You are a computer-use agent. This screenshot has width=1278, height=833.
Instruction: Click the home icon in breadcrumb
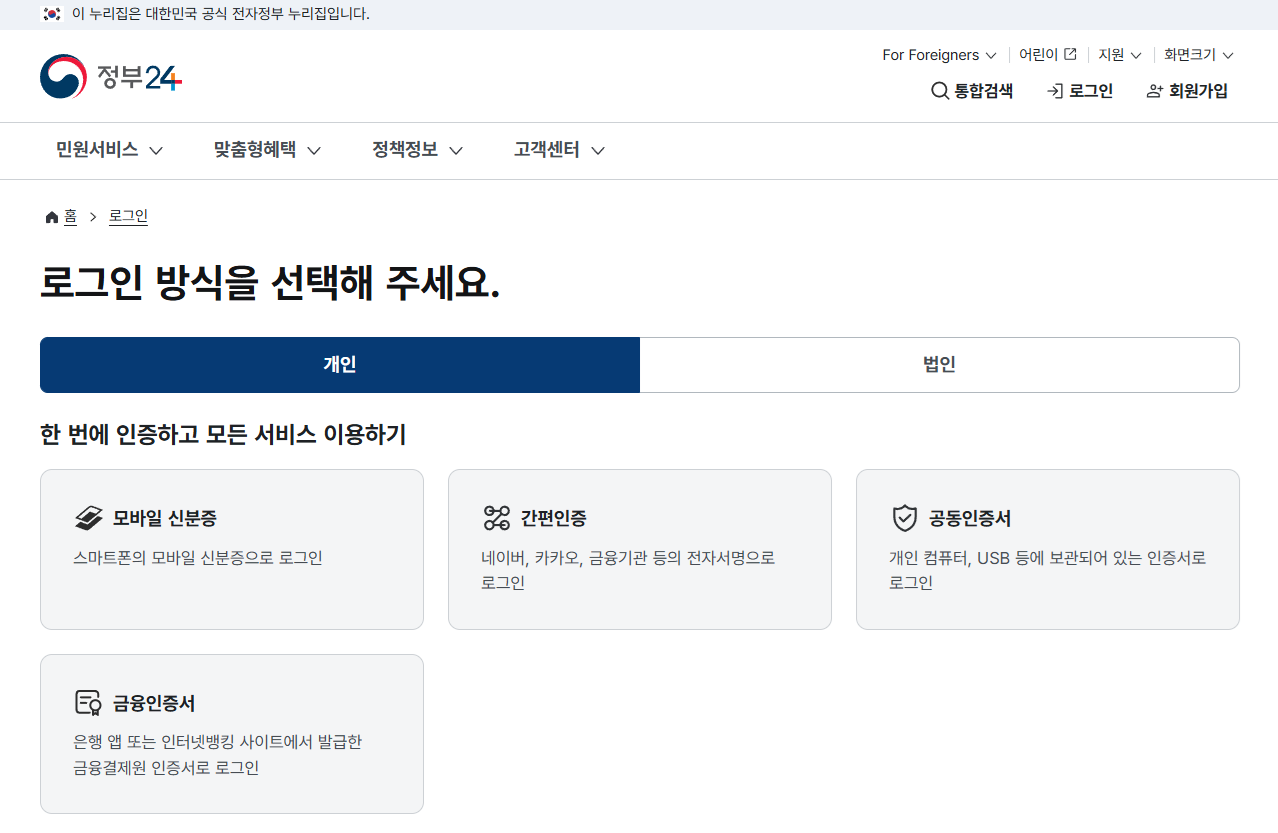[50, 216]
